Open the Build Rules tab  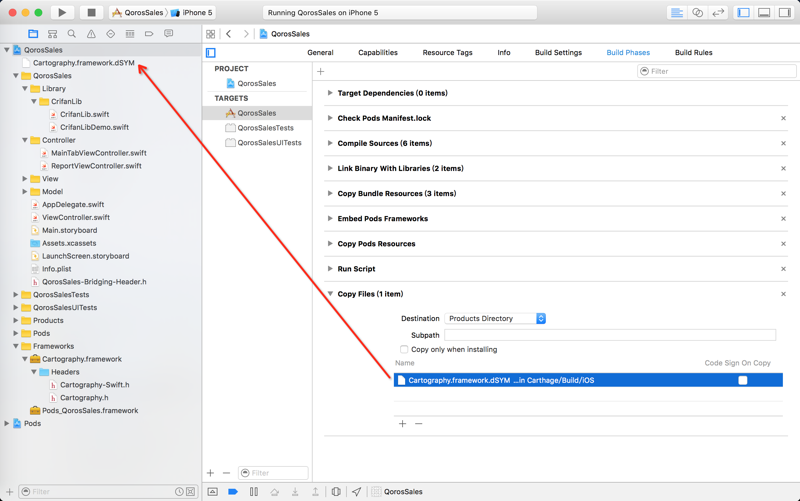tap(693, 53)
